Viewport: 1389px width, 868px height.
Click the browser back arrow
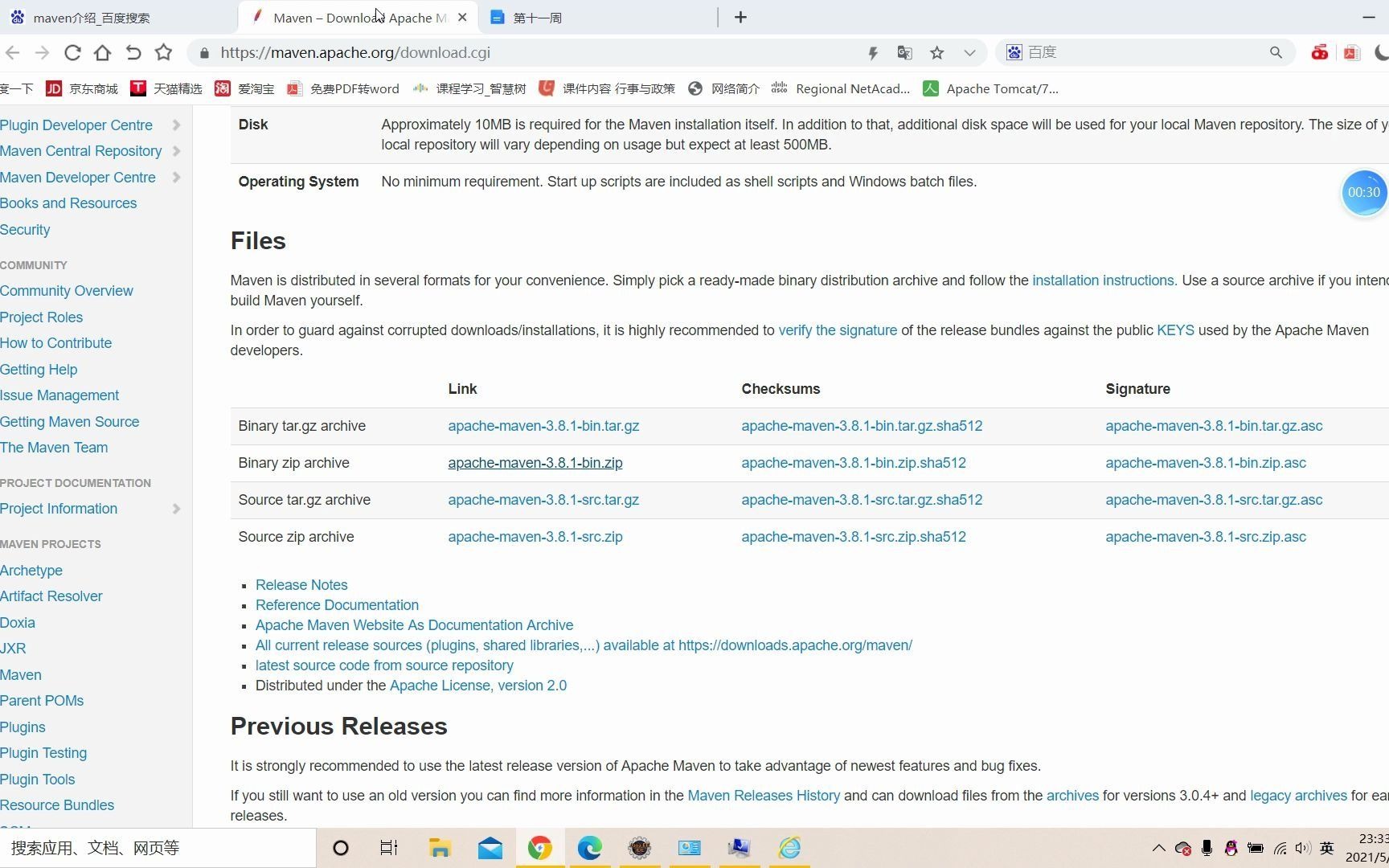12,53
